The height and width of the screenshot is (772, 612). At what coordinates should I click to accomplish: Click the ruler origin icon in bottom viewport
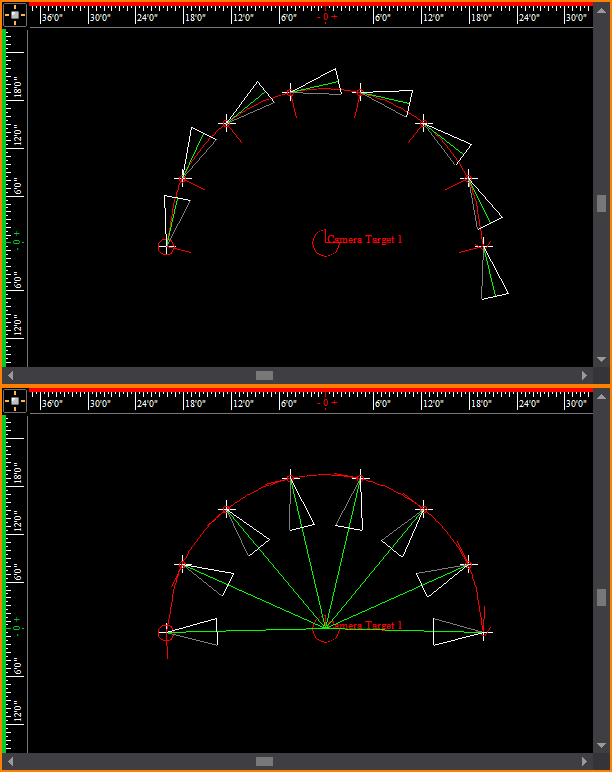(x=14, y=402)
